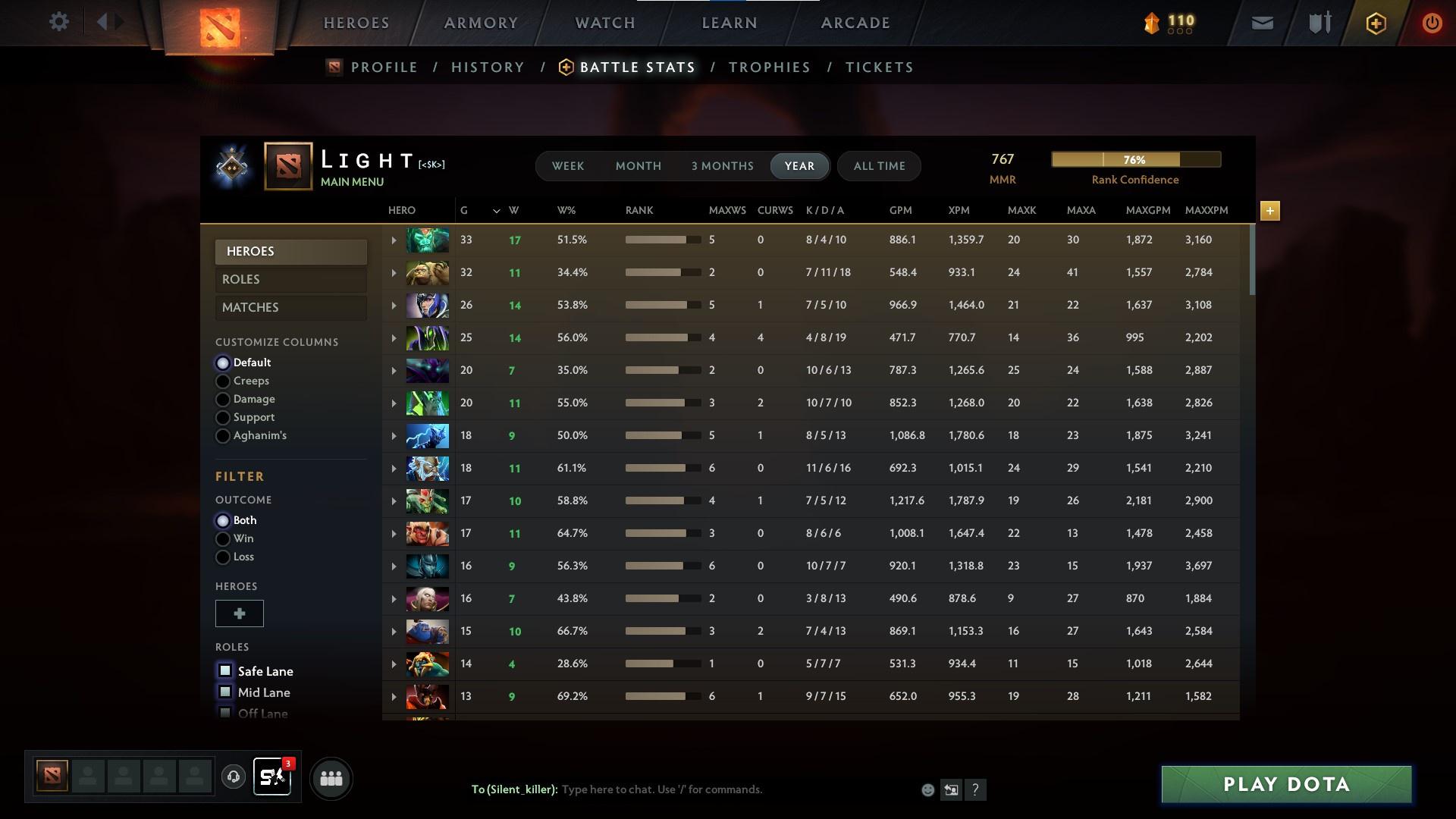Image resolution: width=1456 pixels, height=819 pixels.
Task: Click the Rank Confidence progress bar
Action: (1135, 159)
